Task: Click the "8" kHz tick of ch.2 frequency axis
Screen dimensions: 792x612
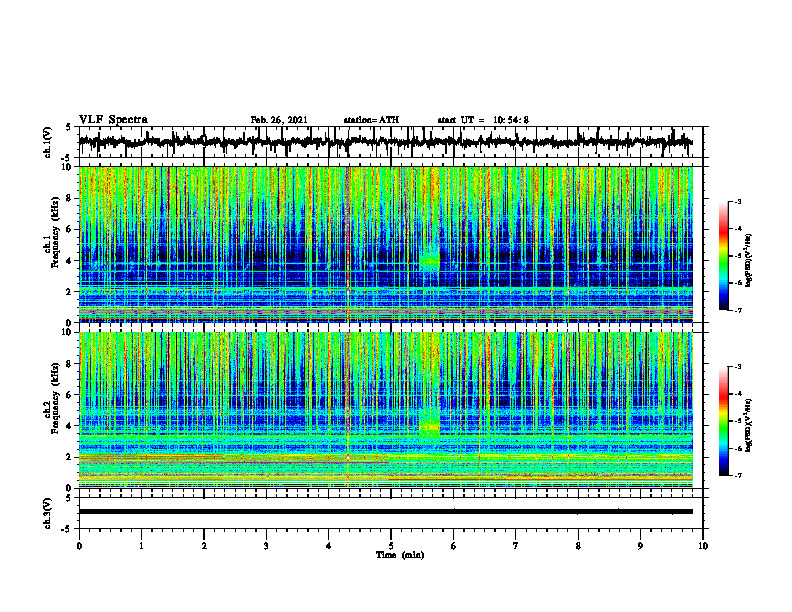Action: coord(70,364)
